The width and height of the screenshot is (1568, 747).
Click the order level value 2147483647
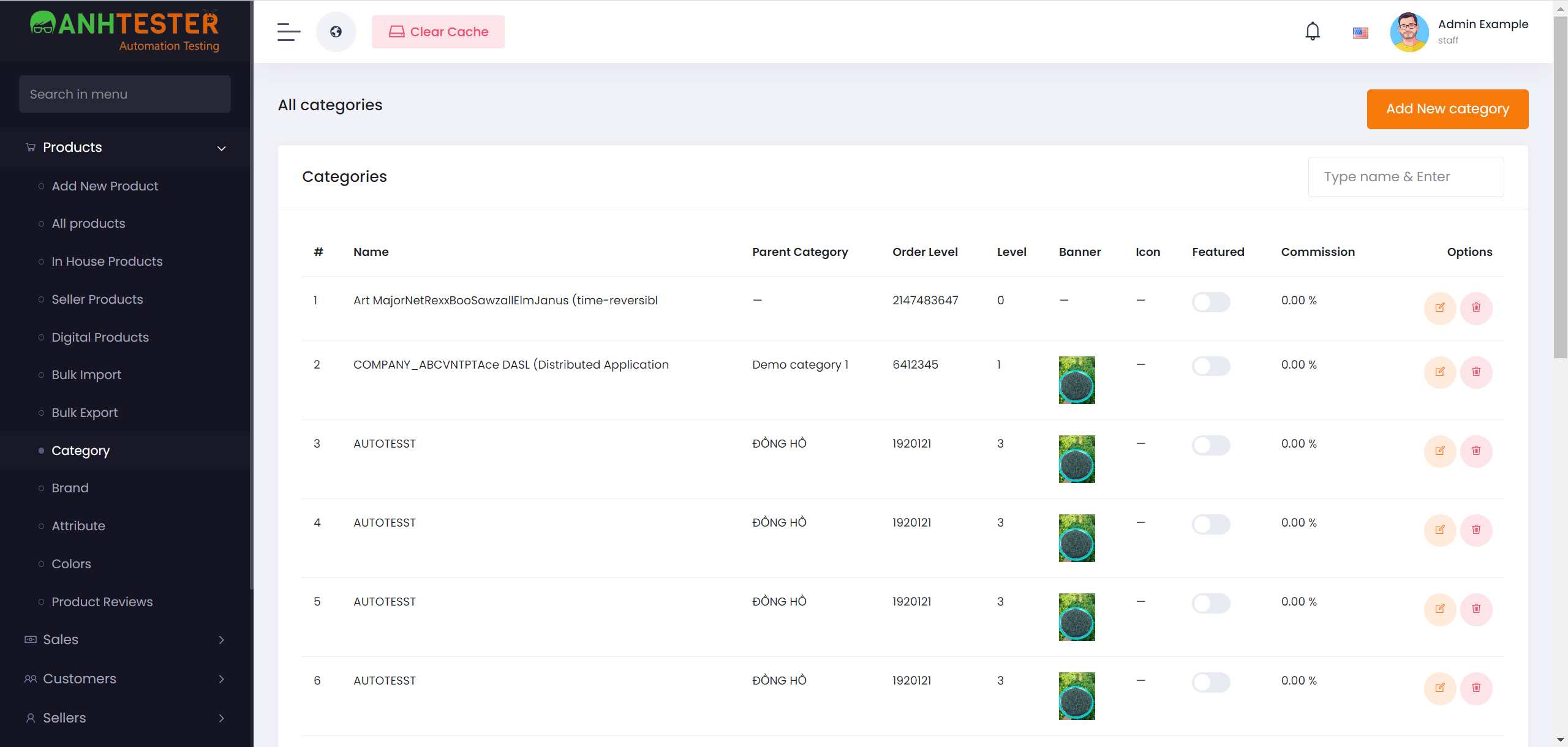925,301
